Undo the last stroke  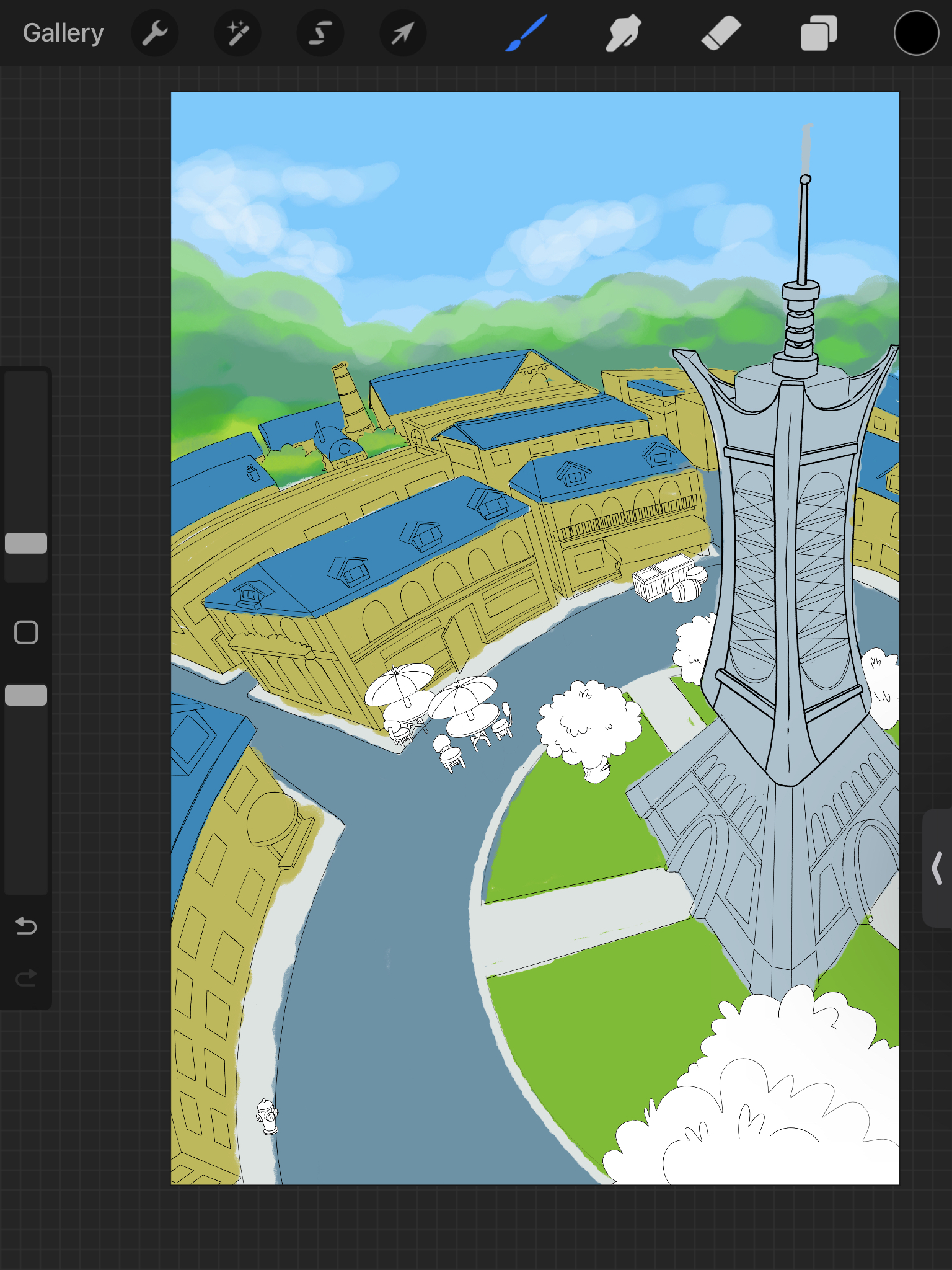pyautogui.click(x=26, y=926)
